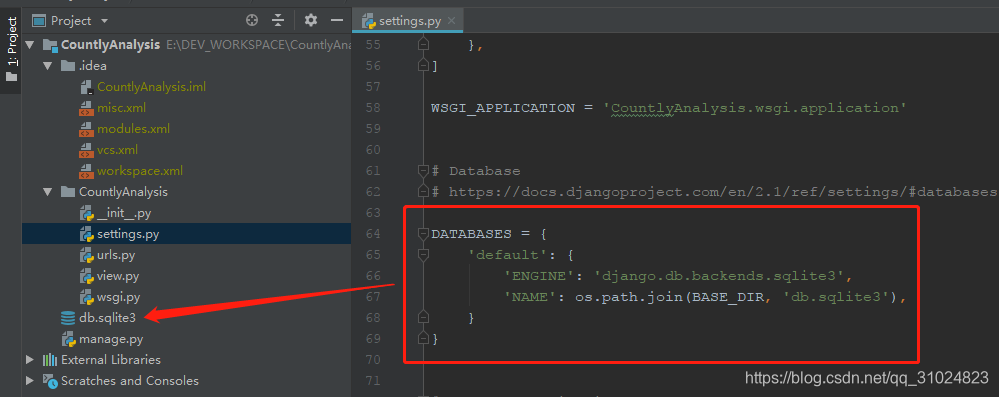The width and height of the screenshot is (999, 397).
Task: Click the root CountlyAnalysis module folder icon
Action: coord(50,45)
